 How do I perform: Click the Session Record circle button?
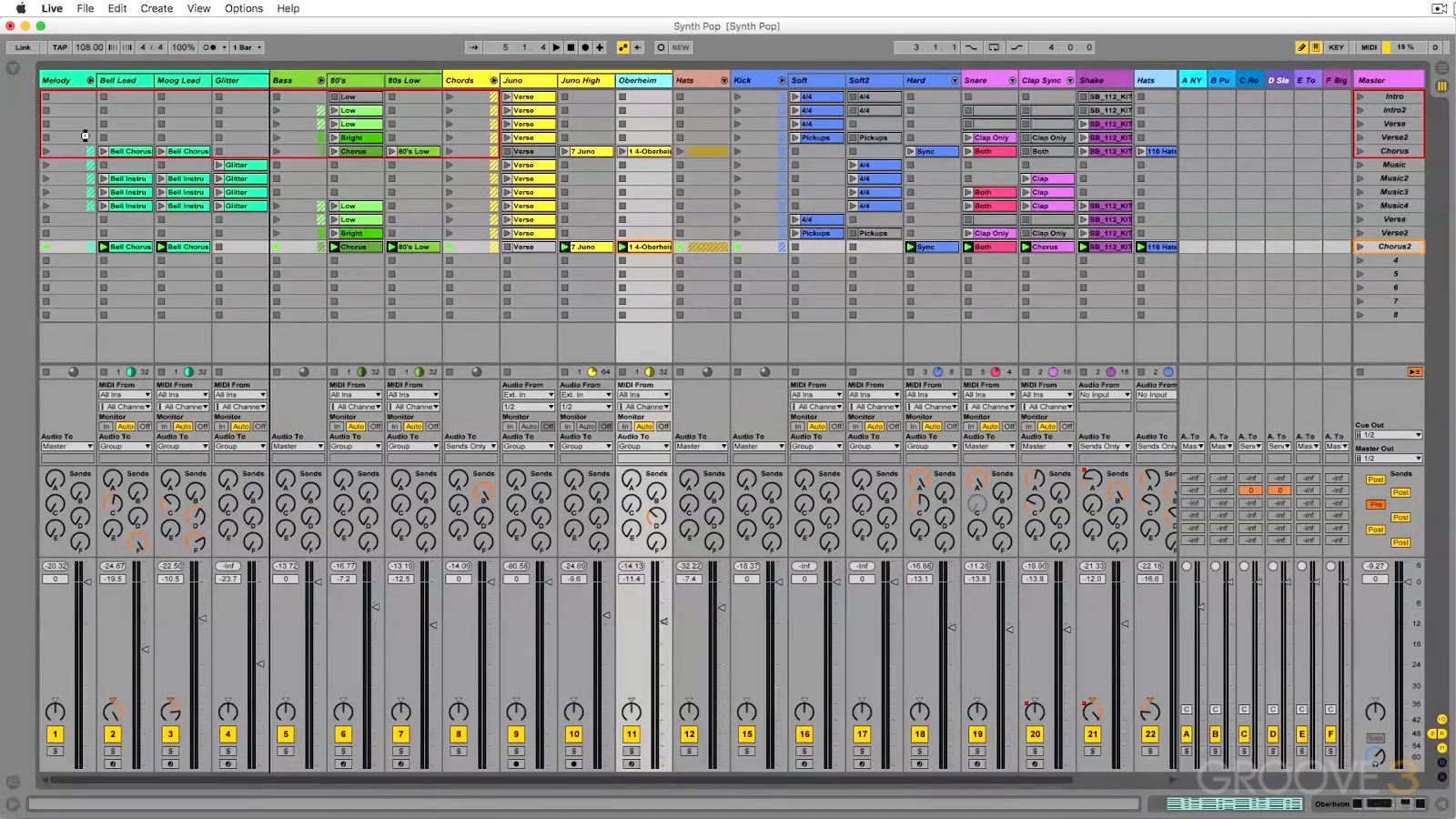point(661,47)
